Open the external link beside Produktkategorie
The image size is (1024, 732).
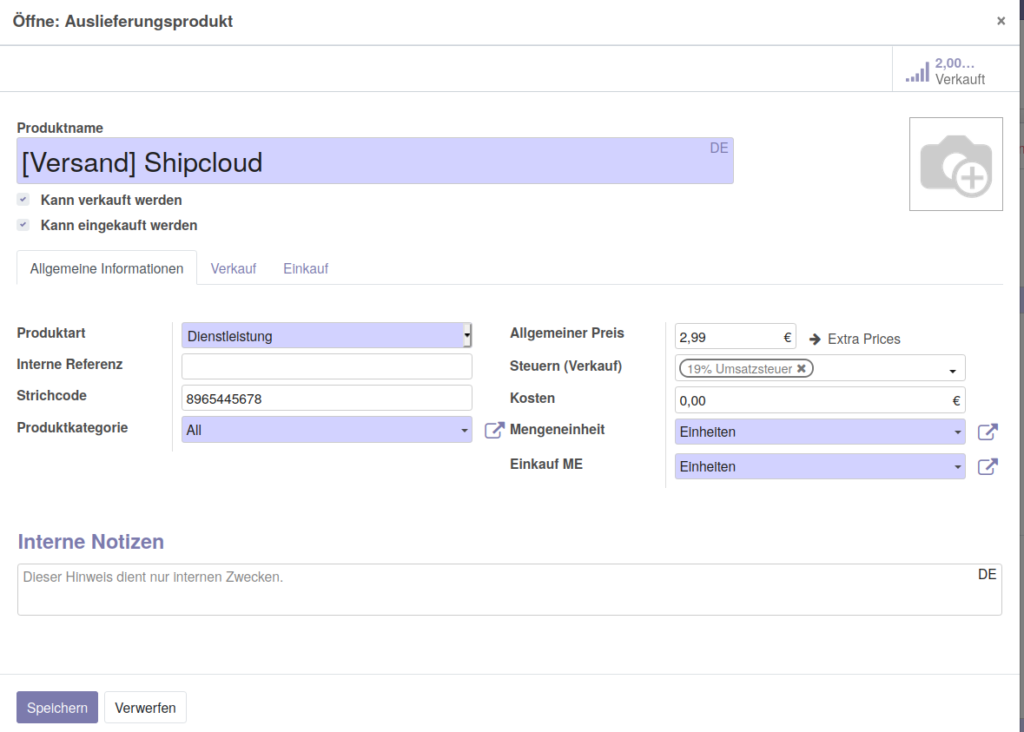coord(493,430)
